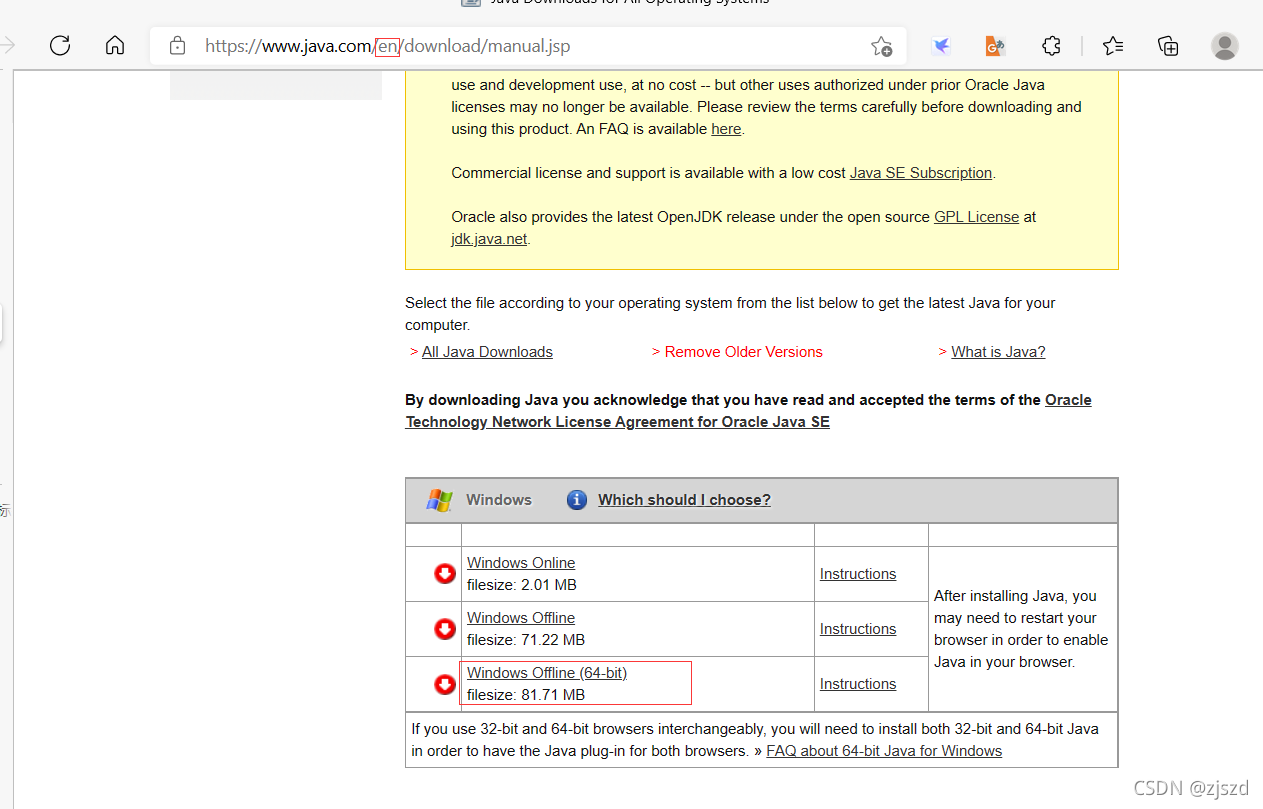Viewport: 1263px width, 809px height.
Task: Download Windows Online installer link
Action: tap(521, 563)
